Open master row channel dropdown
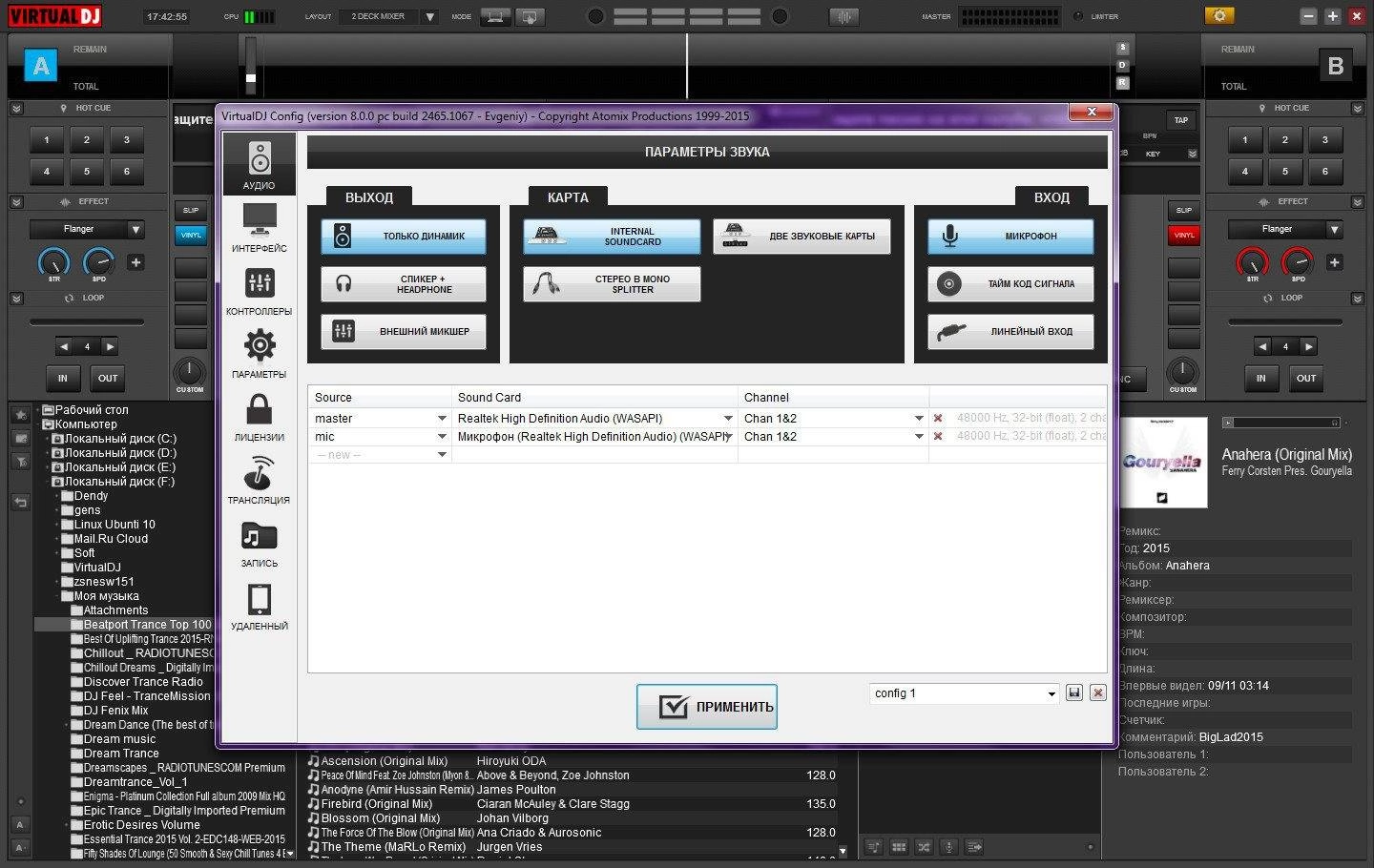1374x868 pixels. 919,419
